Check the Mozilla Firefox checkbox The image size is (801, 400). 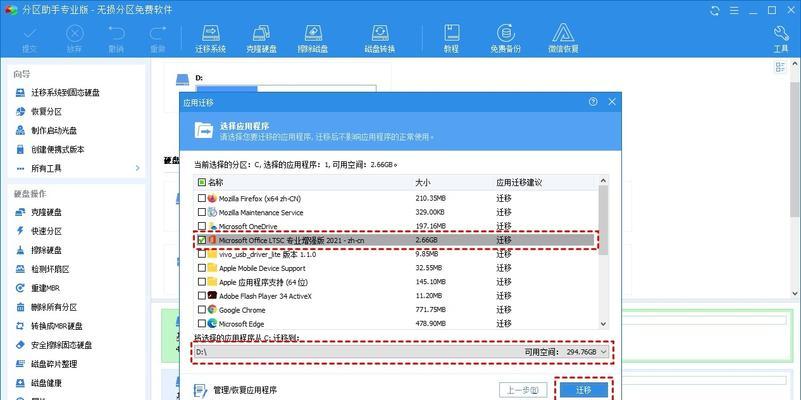(202, 198)
